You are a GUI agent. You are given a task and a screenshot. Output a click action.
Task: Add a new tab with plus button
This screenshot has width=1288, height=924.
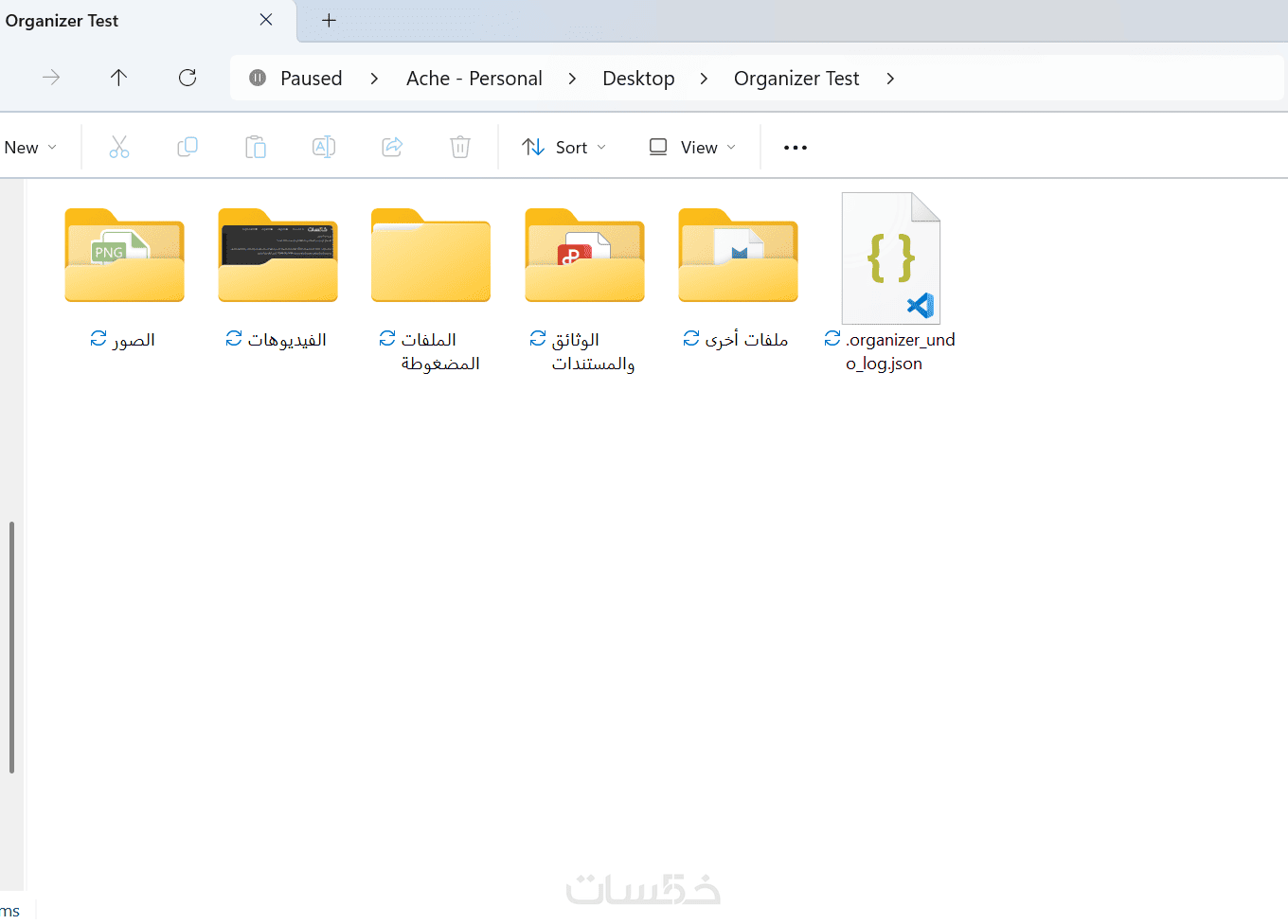click(329, 21)
